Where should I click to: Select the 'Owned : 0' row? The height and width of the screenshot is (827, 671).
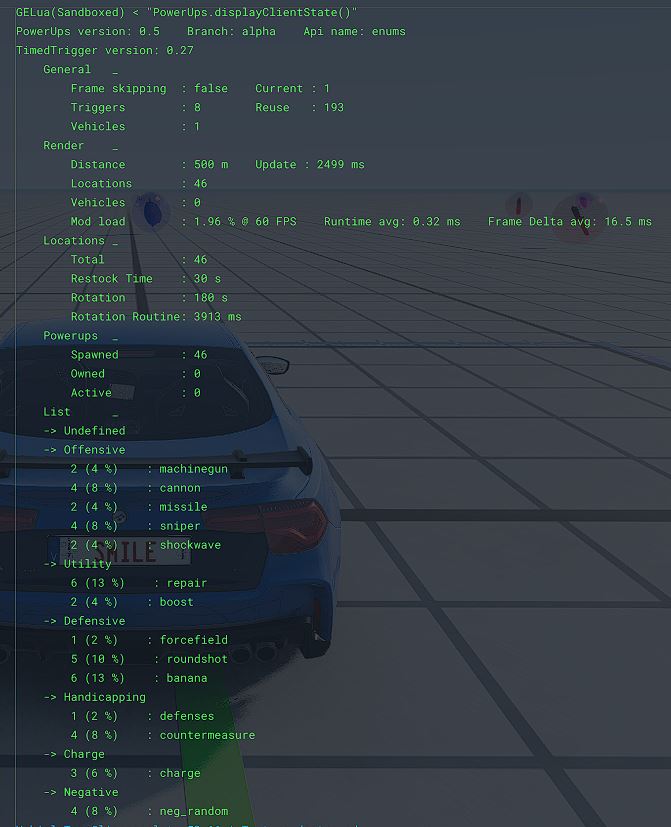136,373
